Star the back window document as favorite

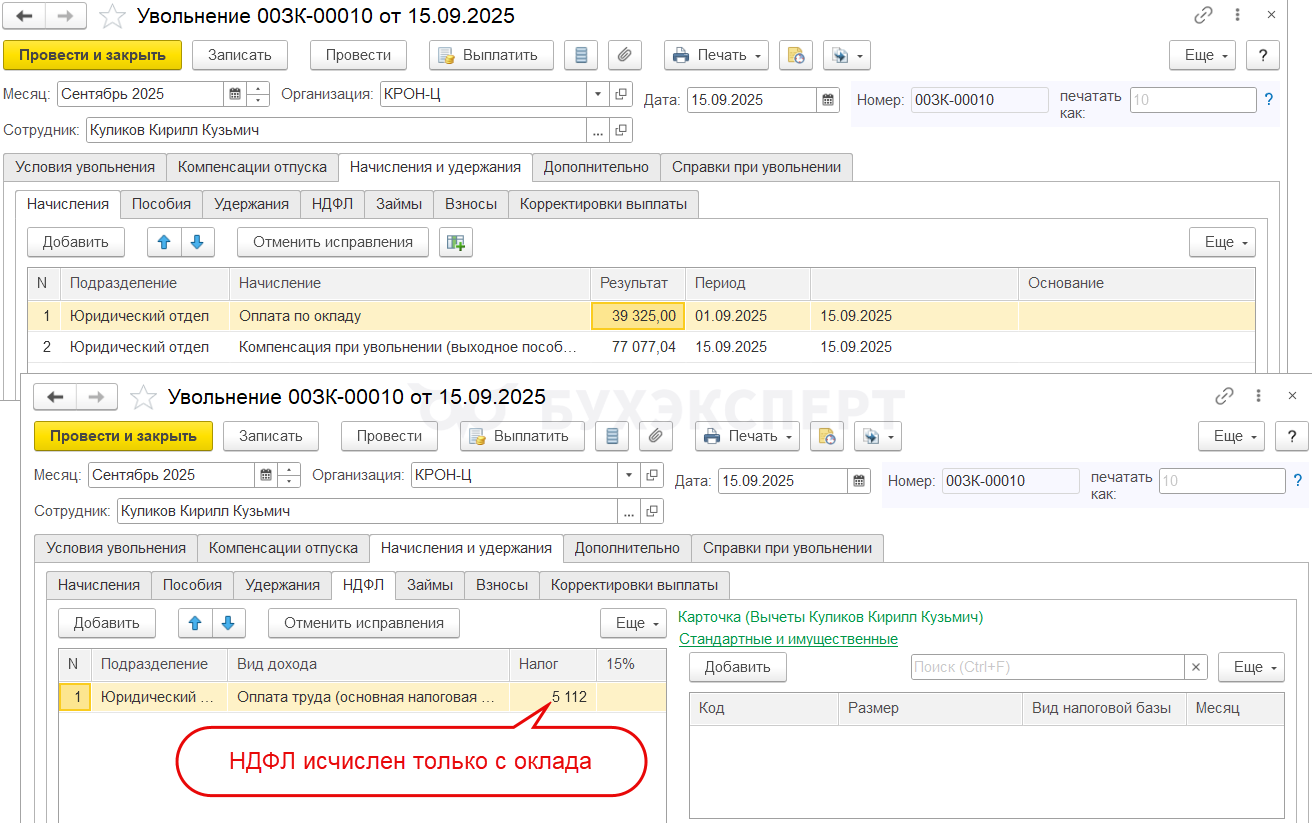113,16
